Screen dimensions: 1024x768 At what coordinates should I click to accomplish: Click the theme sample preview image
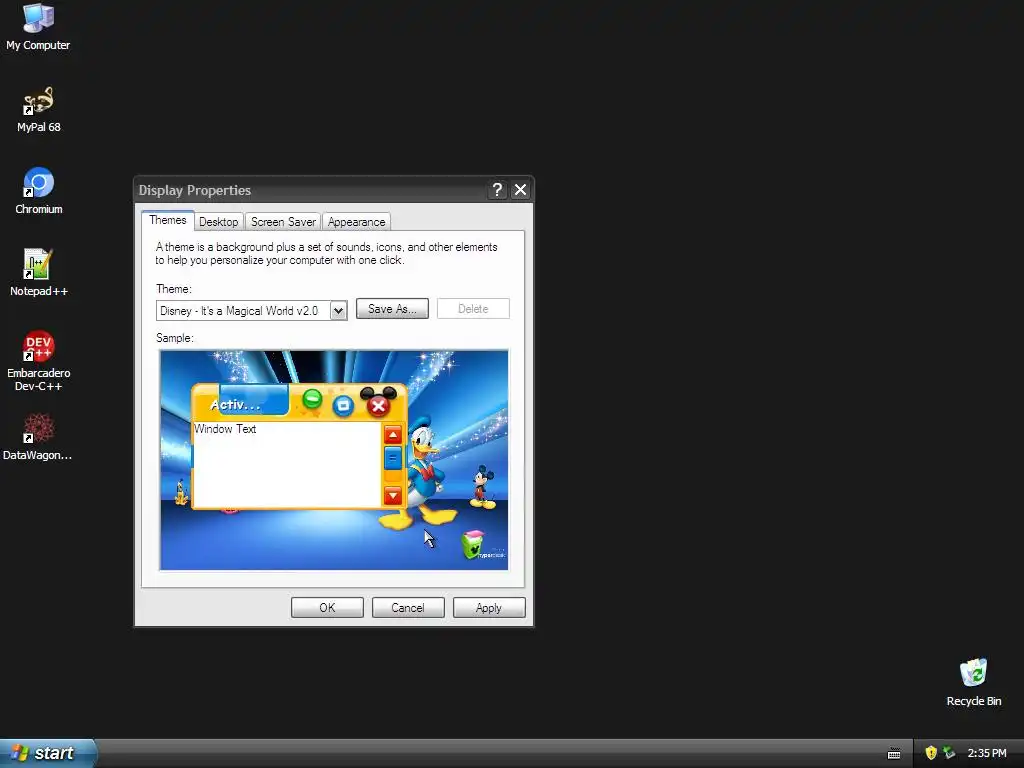tap(334, 460)
